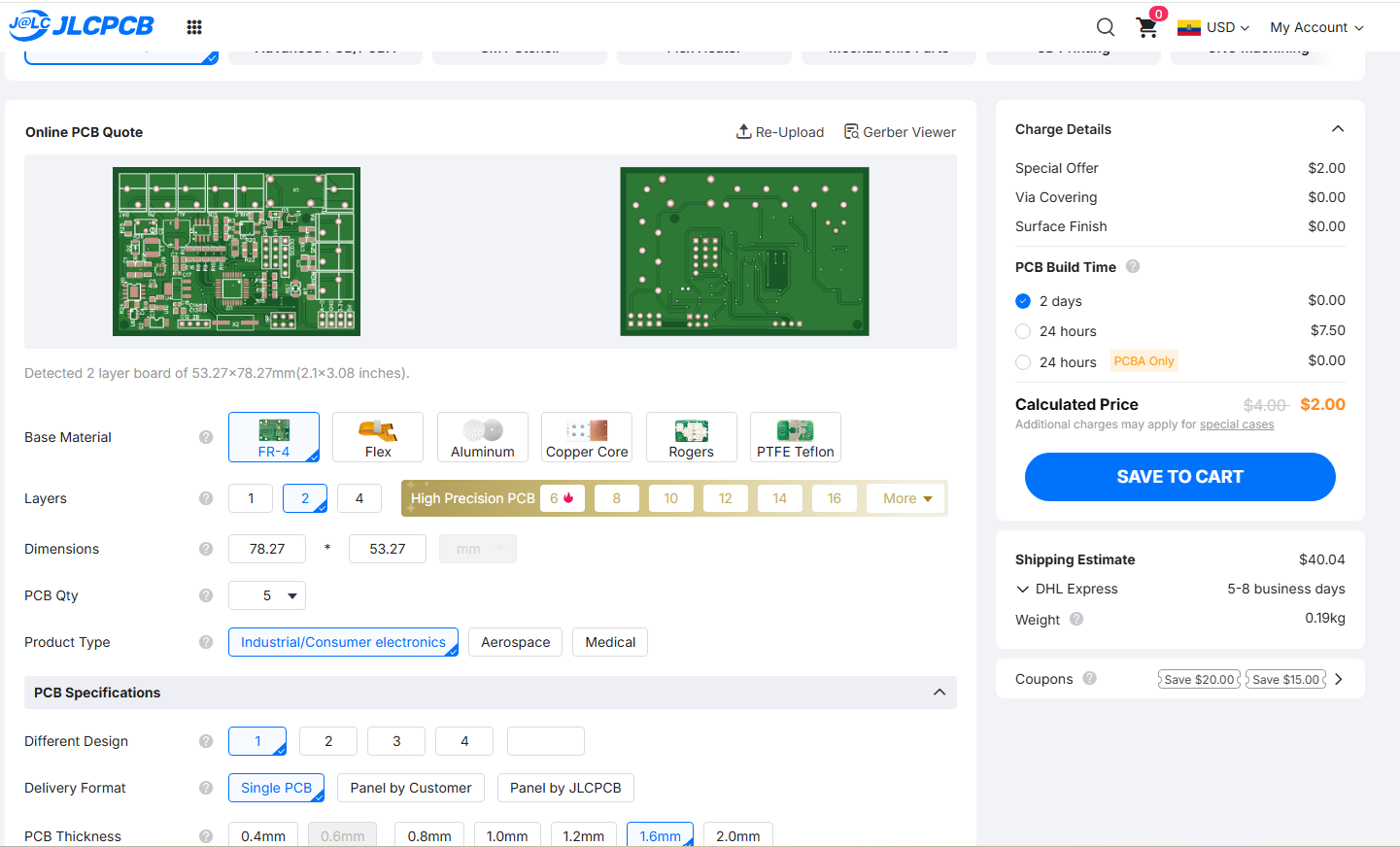This screenshot has width=1400, height=847.
Task: Open the dimension unit mm dropdown
Action: 478,549
